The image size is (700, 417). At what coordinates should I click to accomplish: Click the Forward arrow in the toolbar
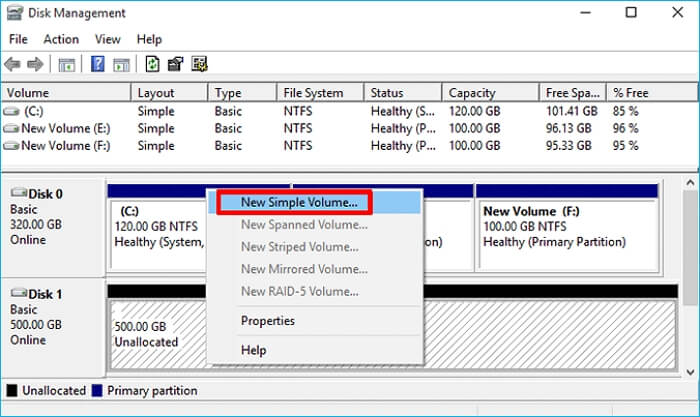coord(36,65)
